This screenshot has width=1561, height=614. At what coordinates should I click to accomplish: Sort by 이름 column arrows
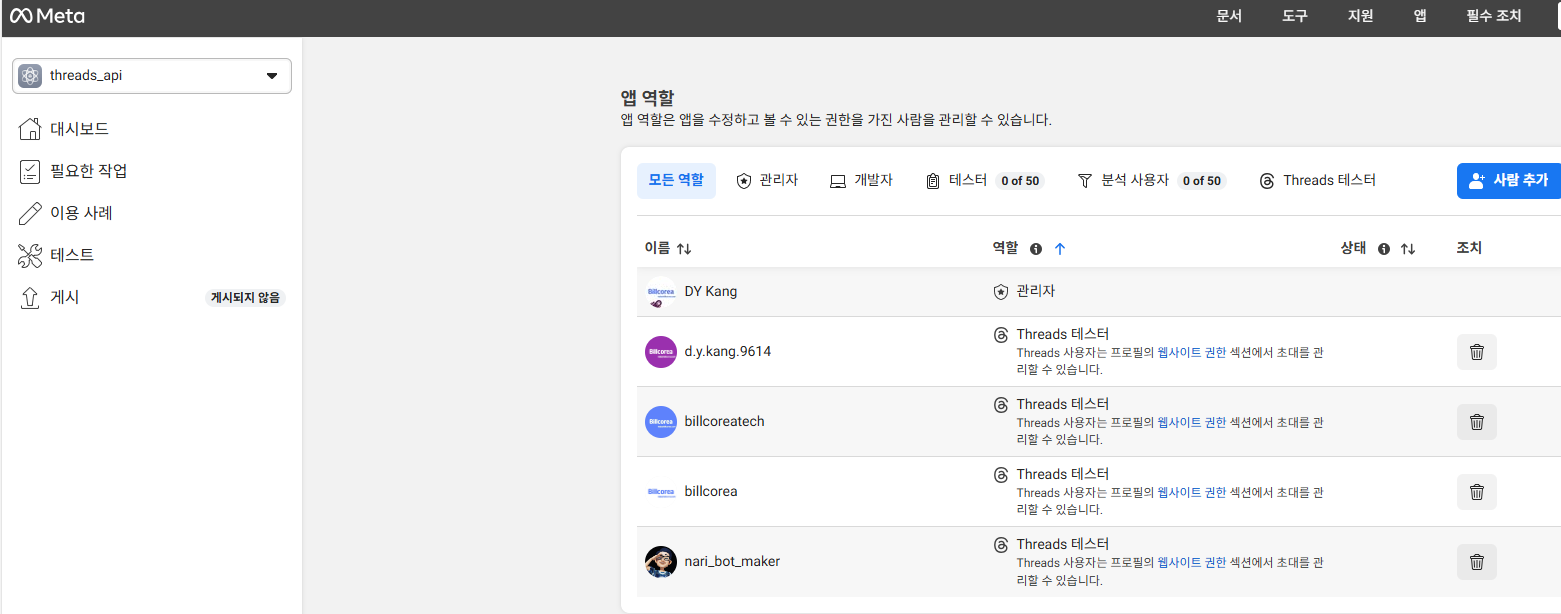click(684, 248)
